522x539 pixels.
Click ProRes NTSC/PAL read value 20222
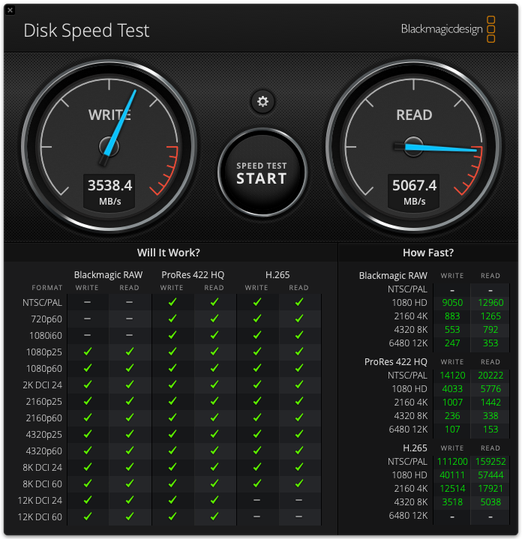(491, 375)
